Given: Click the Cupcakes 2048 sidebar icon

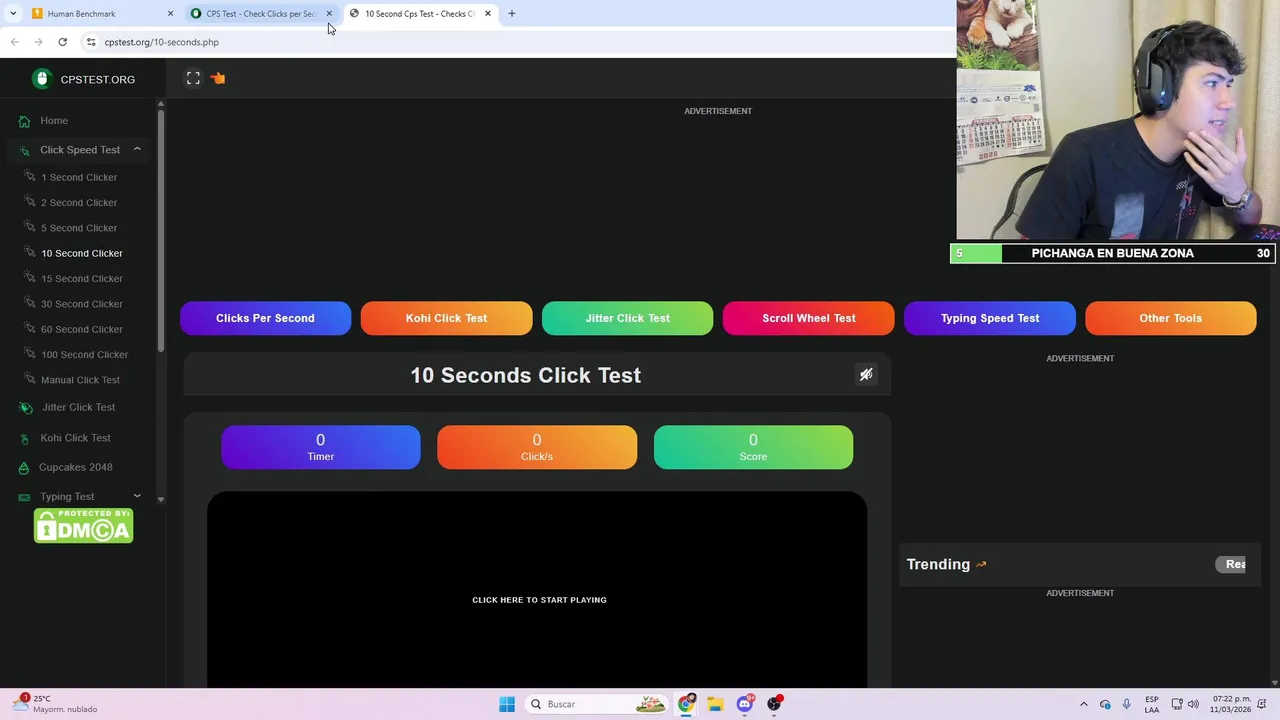Looking at the screenshot, I should (24, 467).
